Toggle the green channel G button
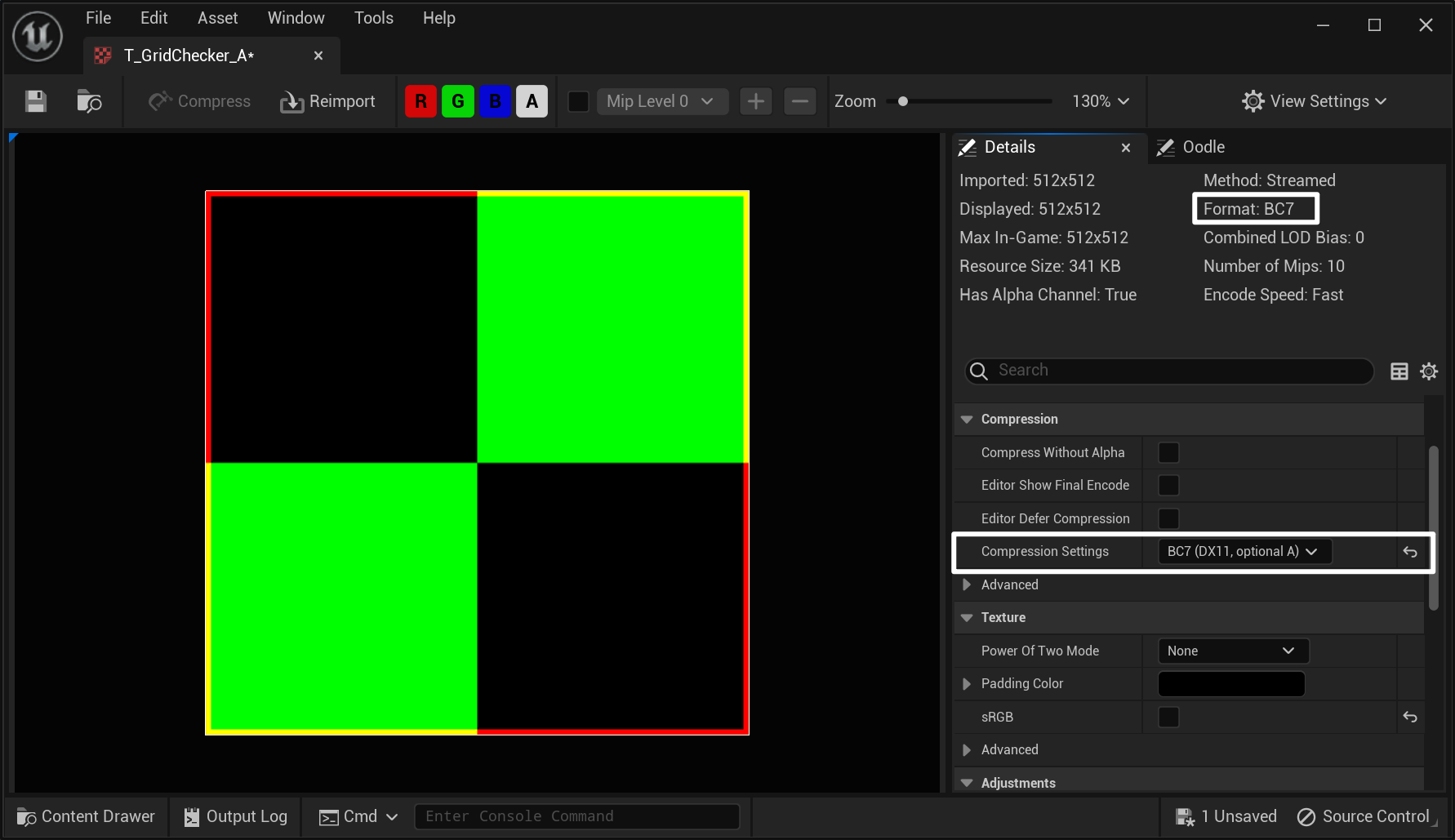1455x840 pixels. [x=457, y=101]
